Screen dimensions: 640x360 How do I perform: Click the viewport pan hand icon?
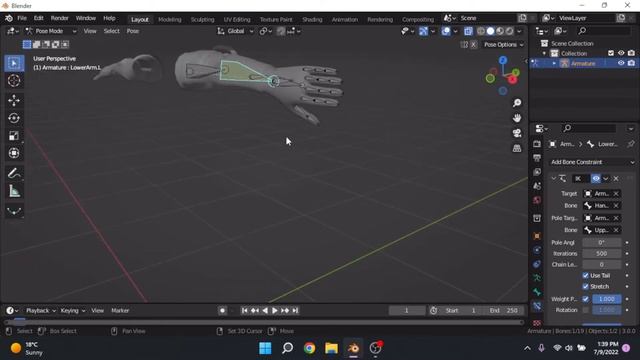pos(517,118)
